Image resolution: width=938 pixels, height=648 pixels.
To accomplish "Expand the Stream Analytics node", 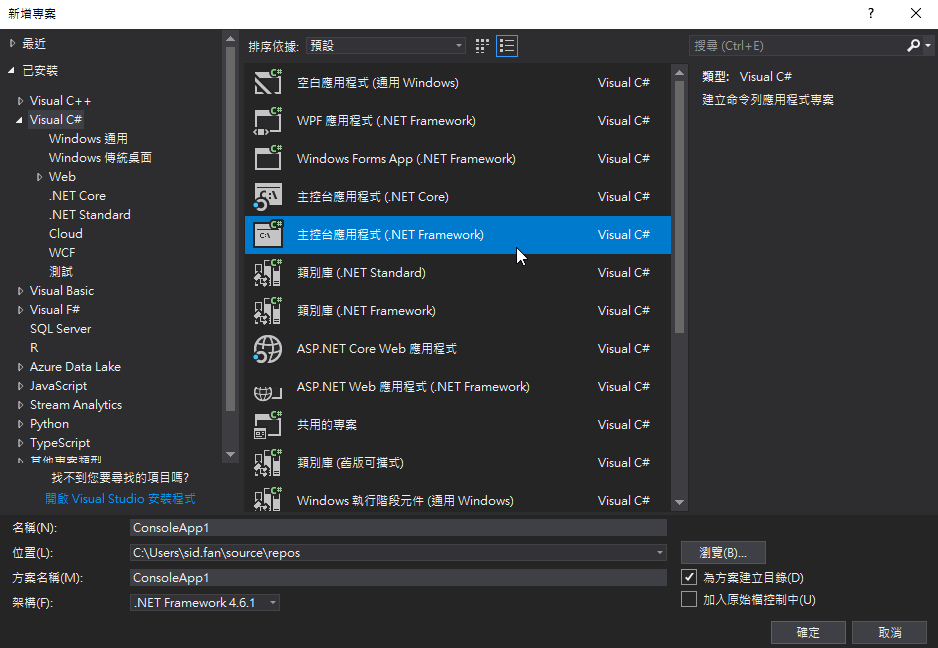I will tap(20, 405).
